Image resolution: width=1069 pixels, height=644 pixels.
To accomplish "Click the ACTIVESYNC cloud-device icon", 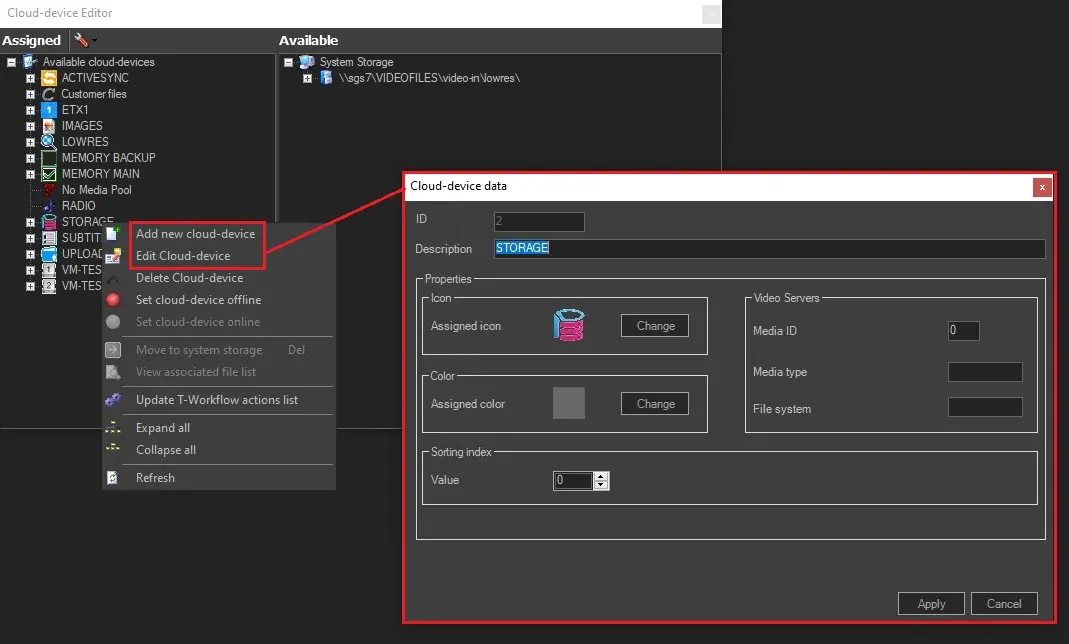I will pos(49,78).
